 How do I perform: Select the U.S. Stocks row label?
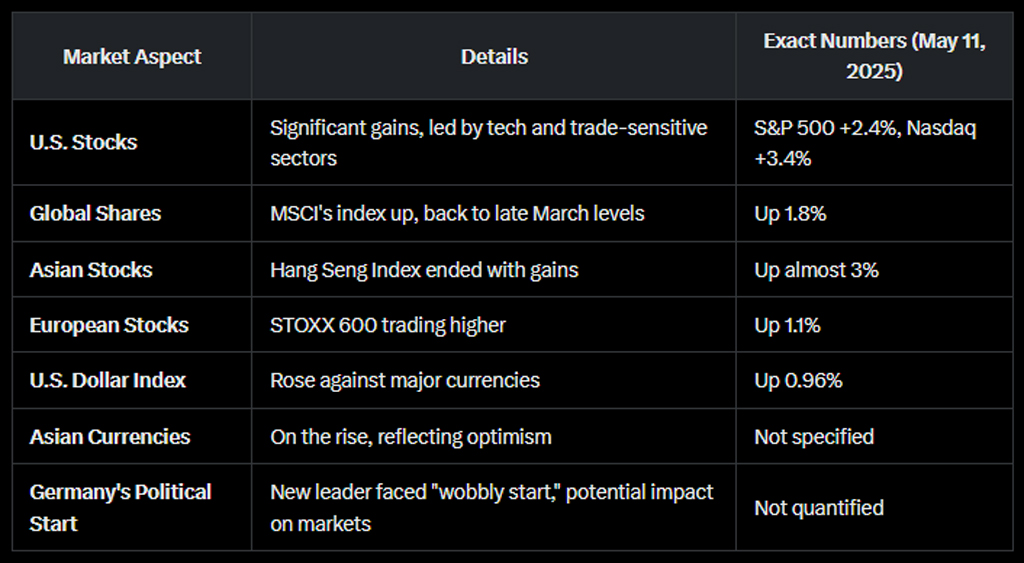84,142
